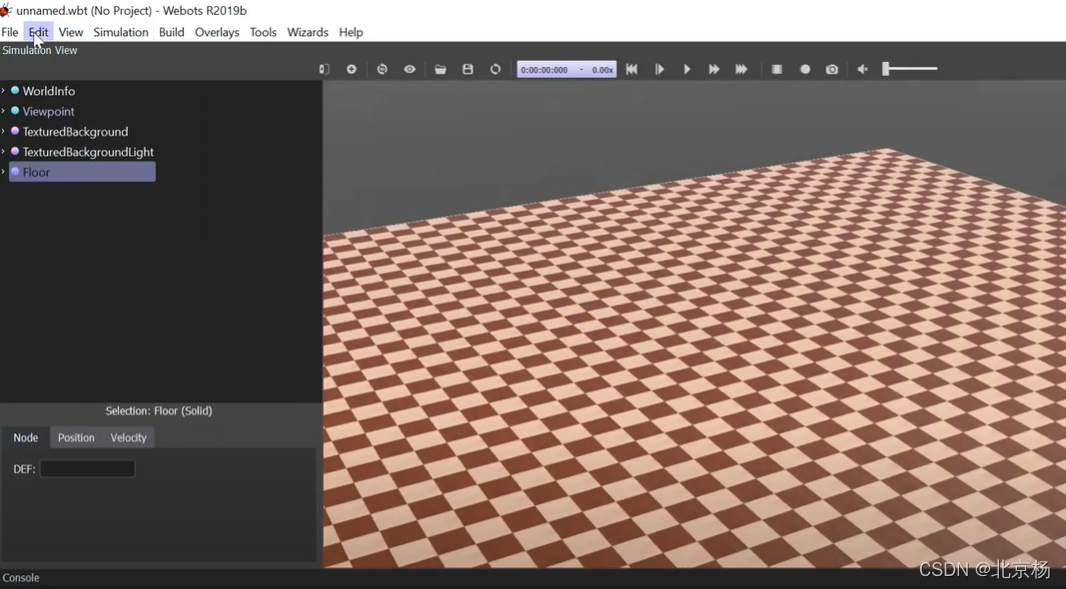Reset simulation with the rewind-to-start button
The image size is (1066, 589).
(x=632, y=69)
